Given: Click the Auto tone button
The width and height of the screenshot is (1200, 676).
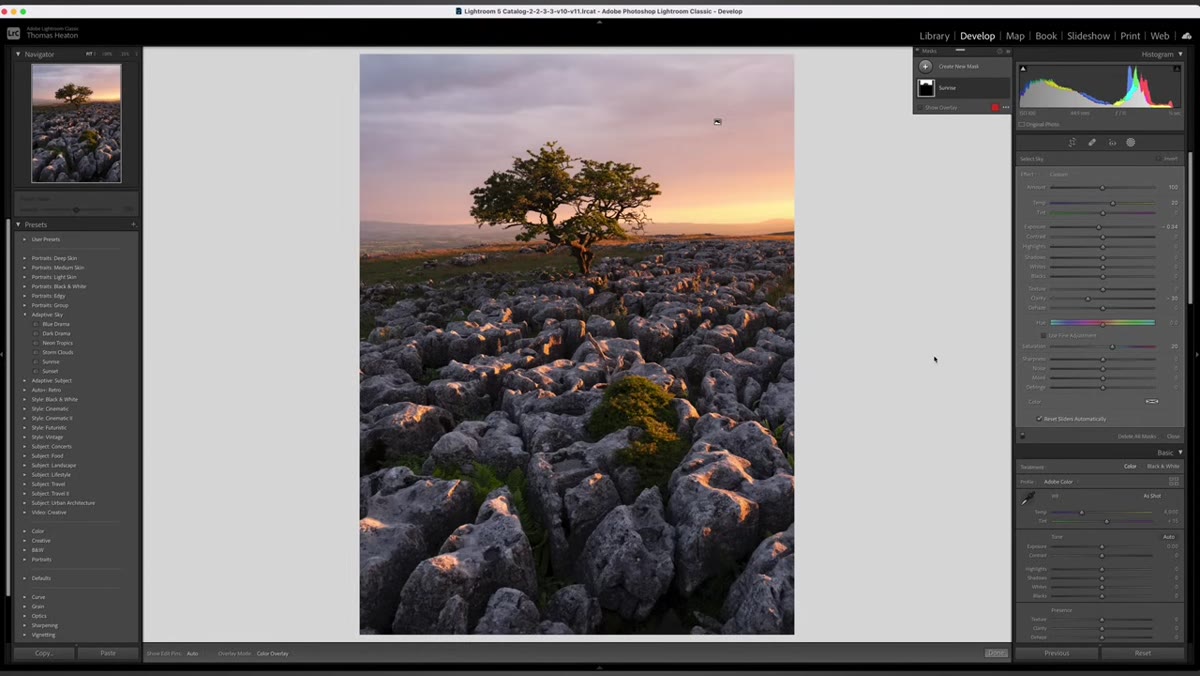Looking at the screenshot, I should [x=1168, y=537].
